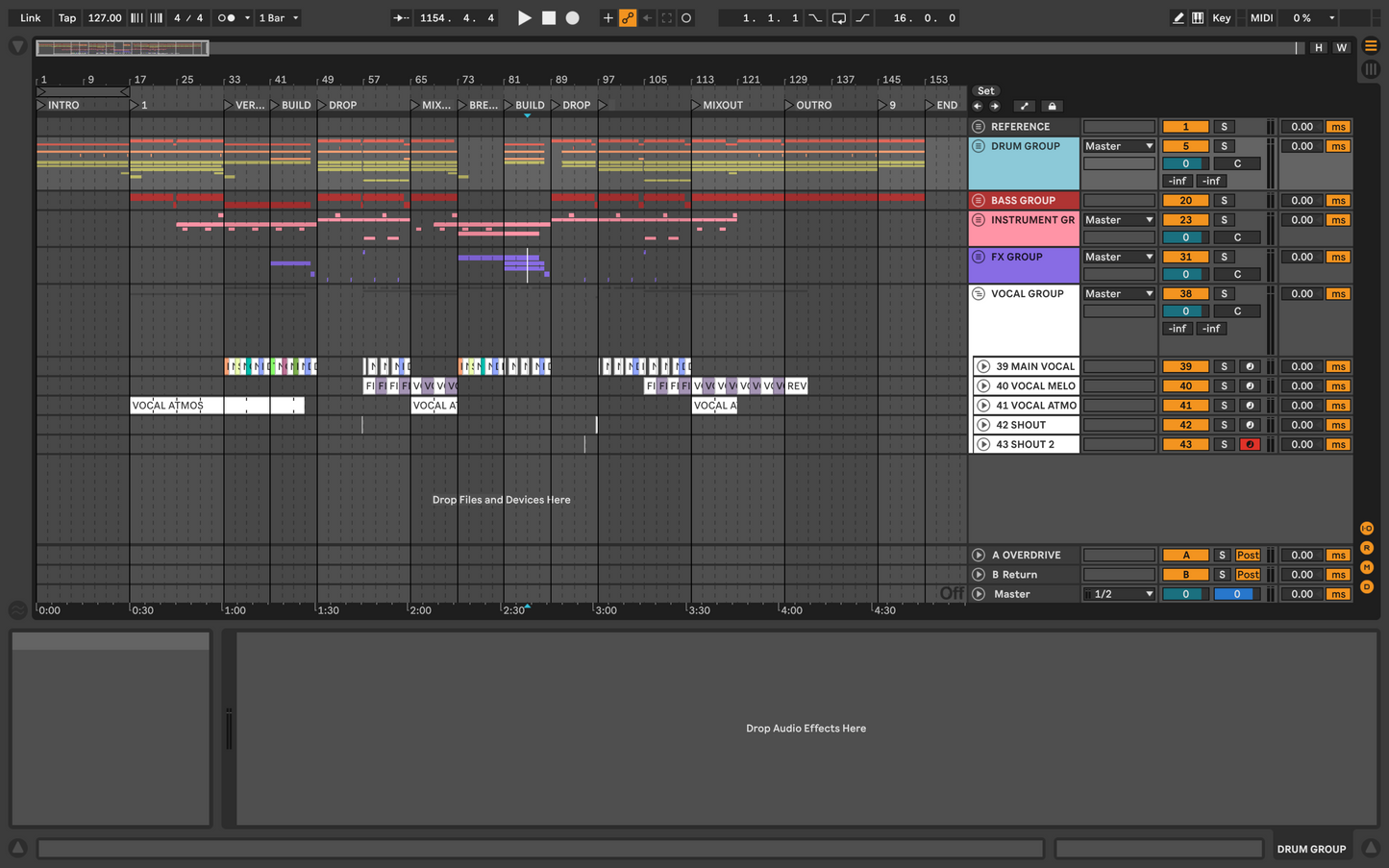Click the lock envelopes icon
Image resolution: width=1389 pixels, height=868 pixels.
[x=1052, y=107]
